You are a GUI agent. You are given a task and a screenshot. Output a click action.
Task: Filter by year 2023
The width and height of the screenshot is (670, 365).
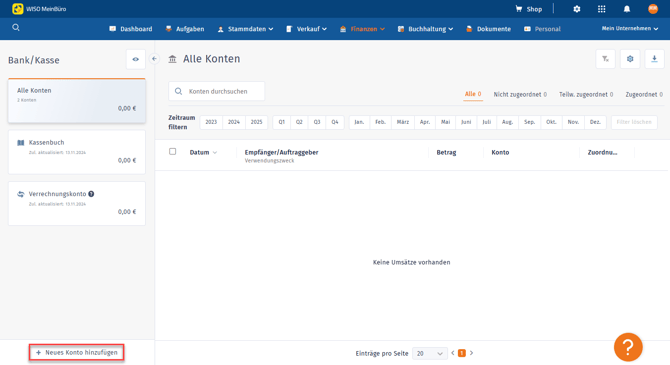coord(211,122)
